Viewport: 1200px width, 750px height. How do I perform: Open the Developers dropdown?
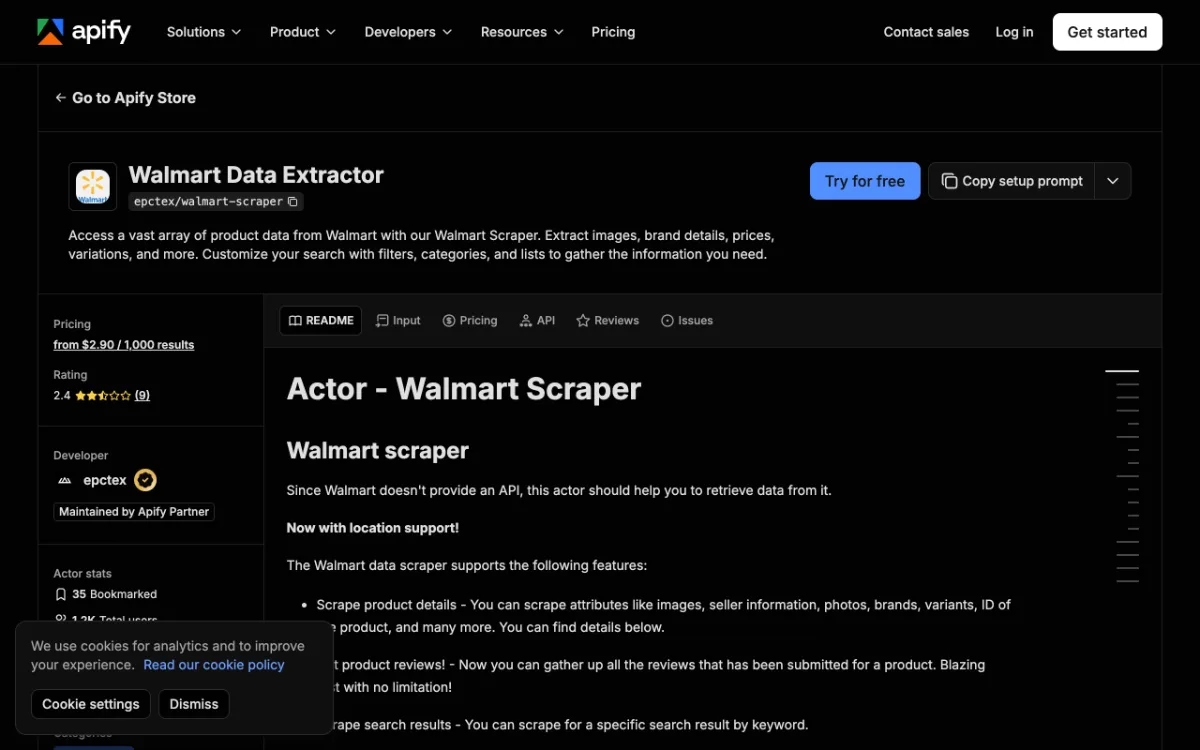click(x=408, y=32)
